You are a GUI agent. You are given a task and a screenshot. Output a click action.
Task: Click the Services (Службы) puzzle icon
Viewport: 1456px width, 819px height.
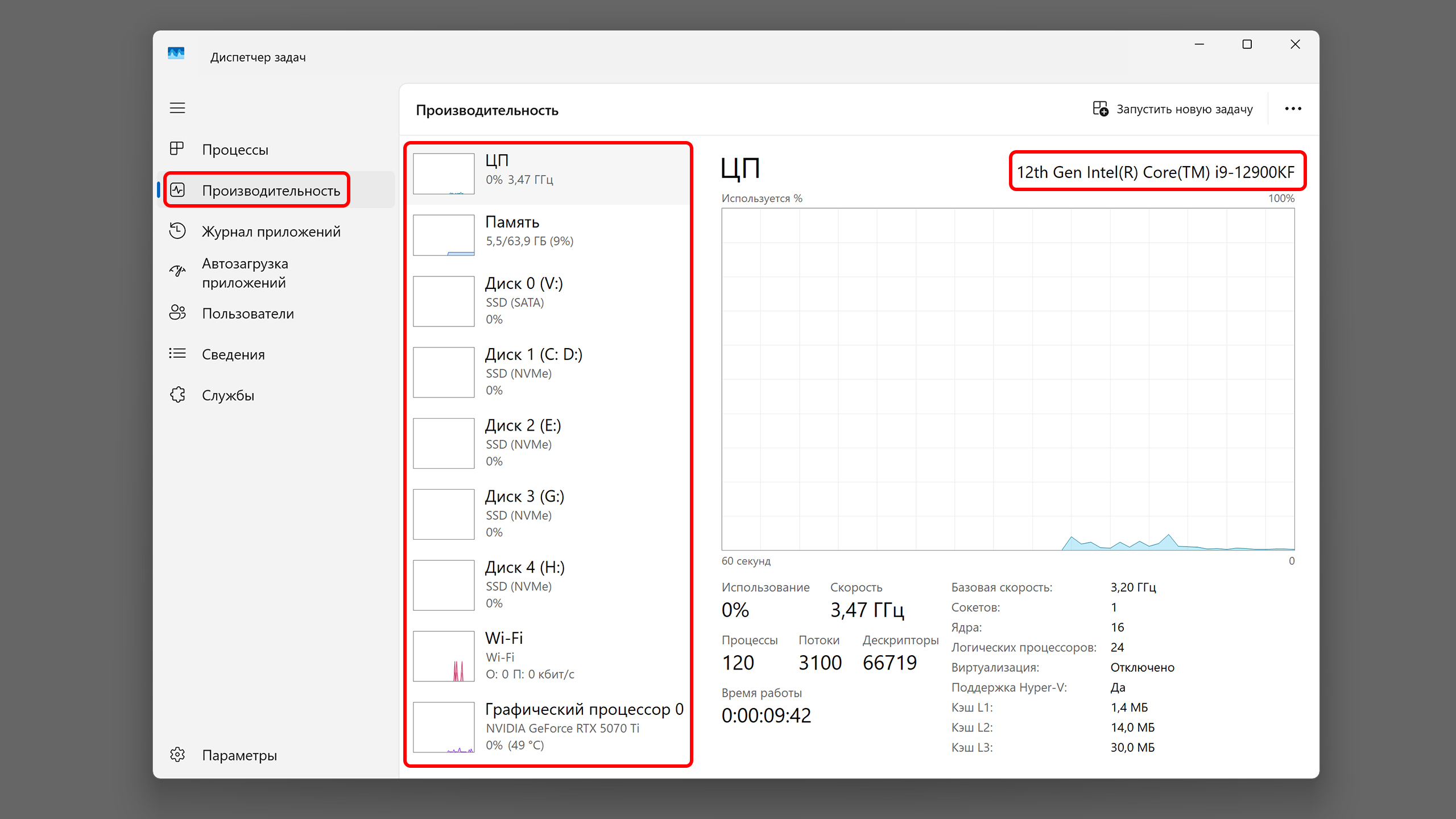(177, 395)
